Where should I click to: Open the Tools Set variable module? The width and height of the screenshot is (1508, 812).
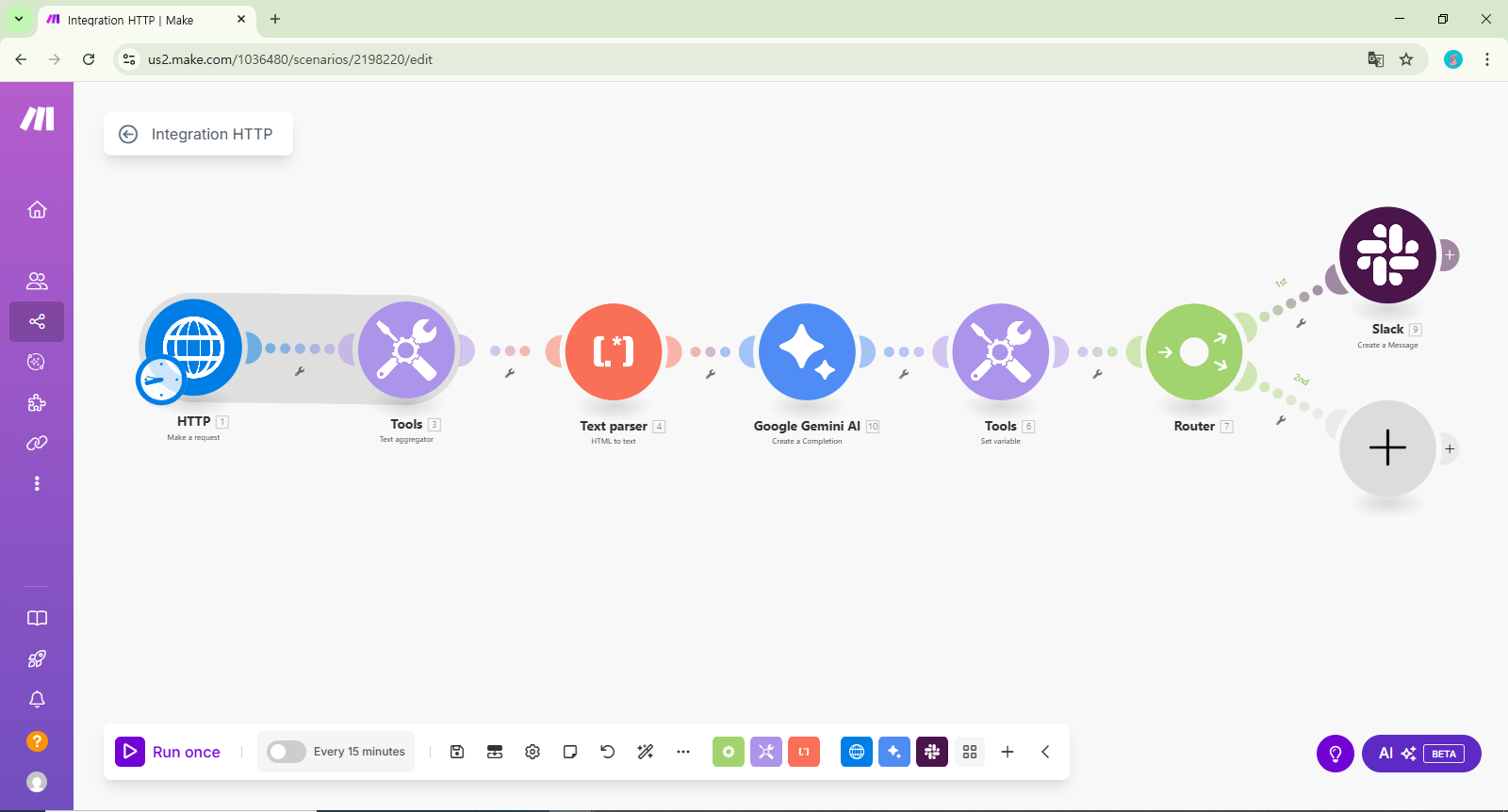pos(1001,351)
